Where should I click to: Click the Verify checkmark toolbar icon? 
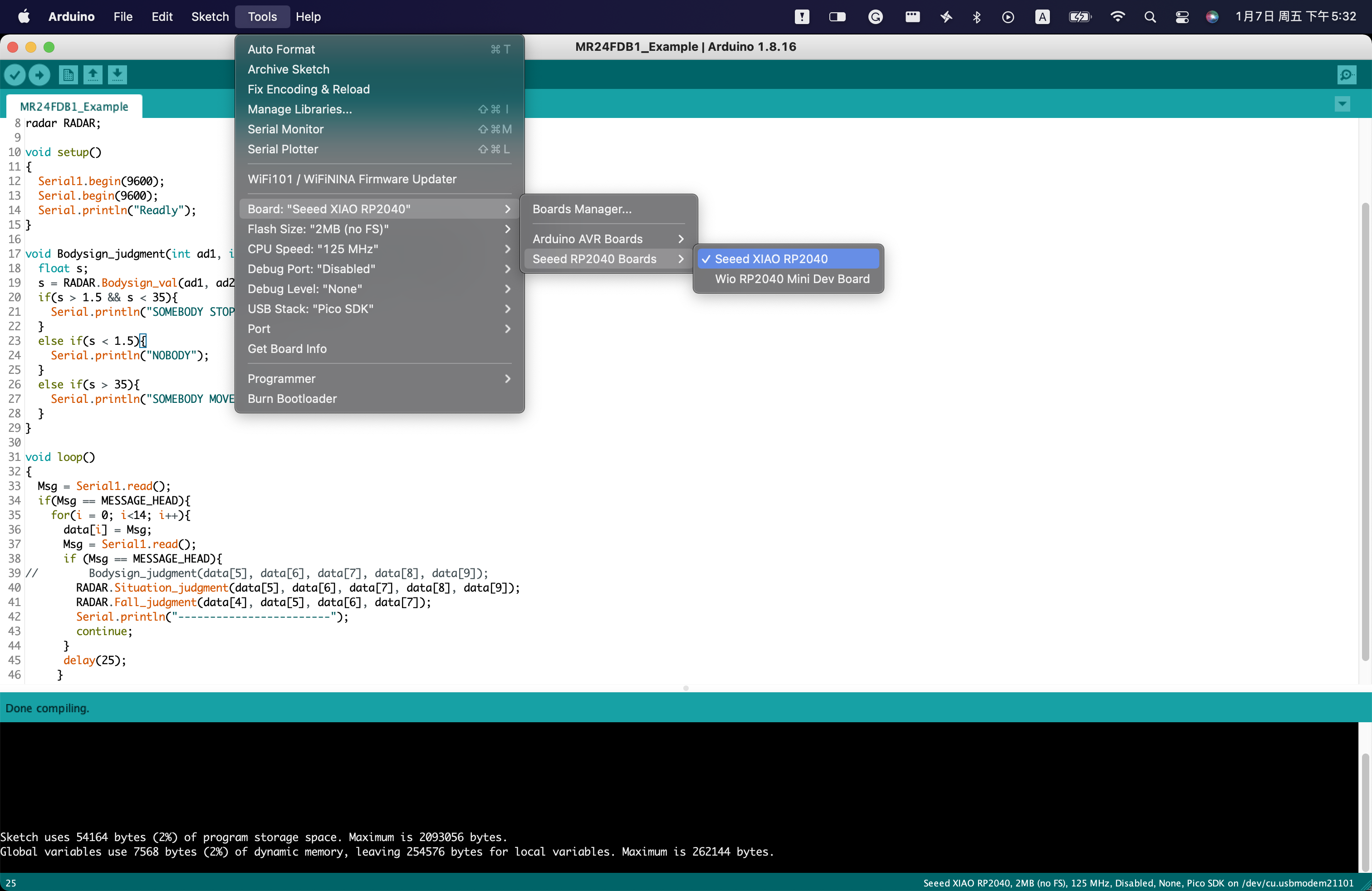pos(15,75)
